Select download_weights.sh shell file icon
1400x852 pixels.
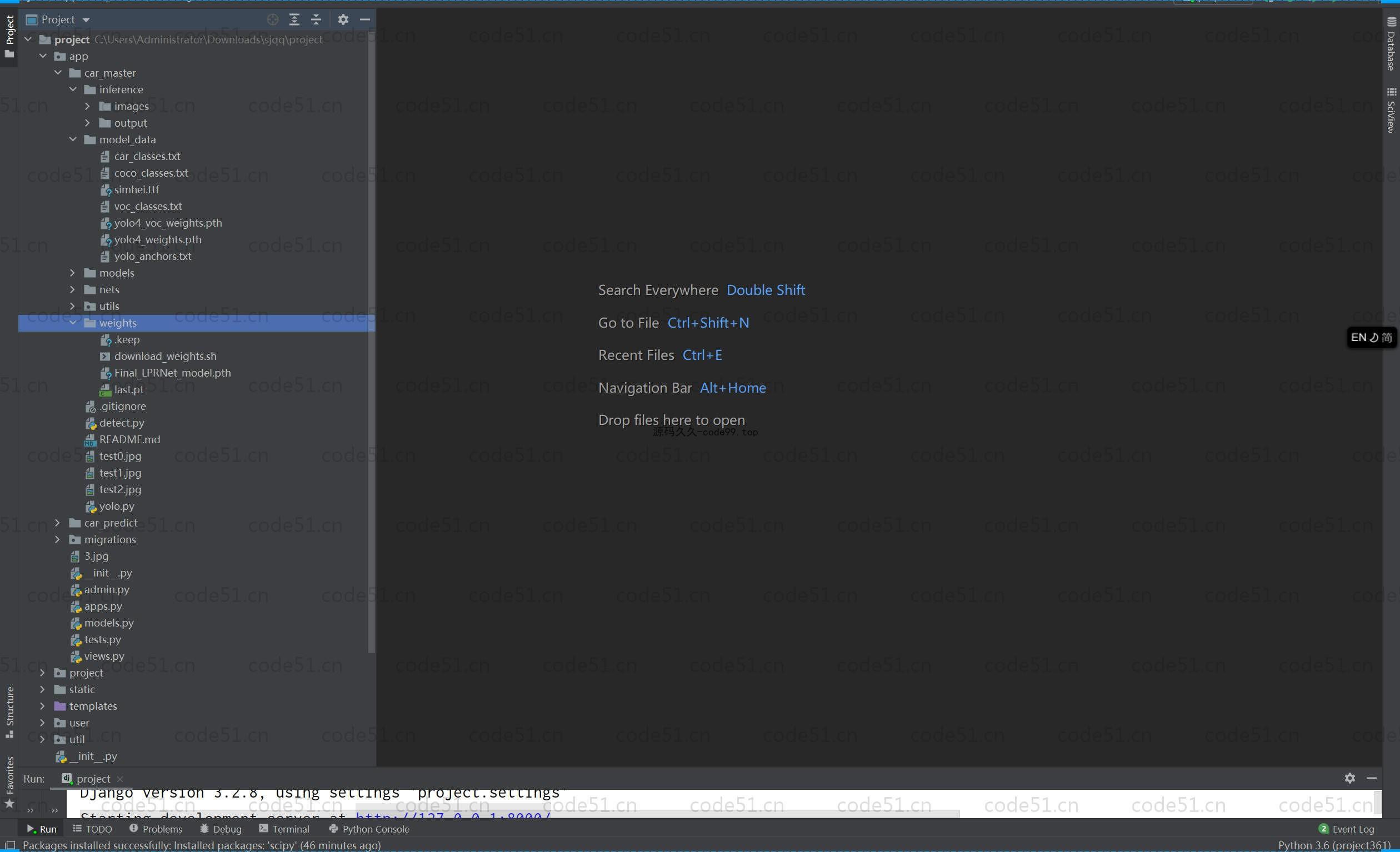(x=105, y=357)
